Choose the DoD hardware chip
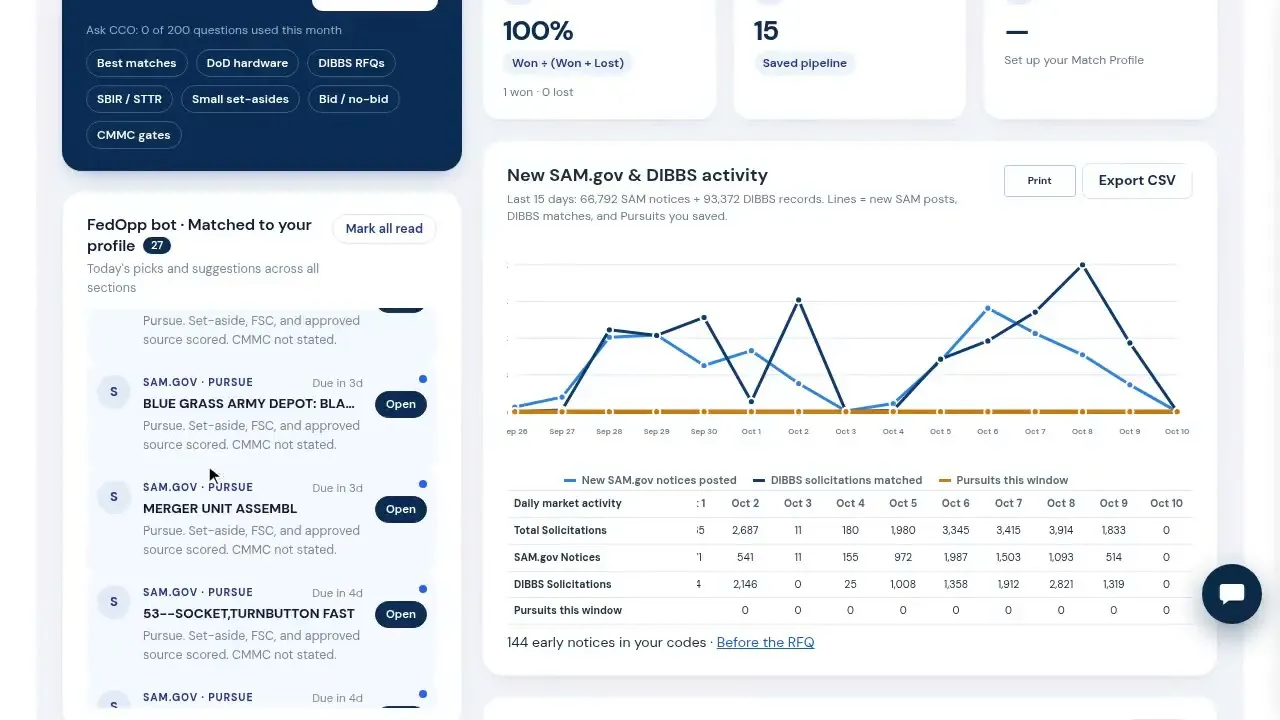Viewport: 1280px width, 720px height. click(x=247, y=63)
